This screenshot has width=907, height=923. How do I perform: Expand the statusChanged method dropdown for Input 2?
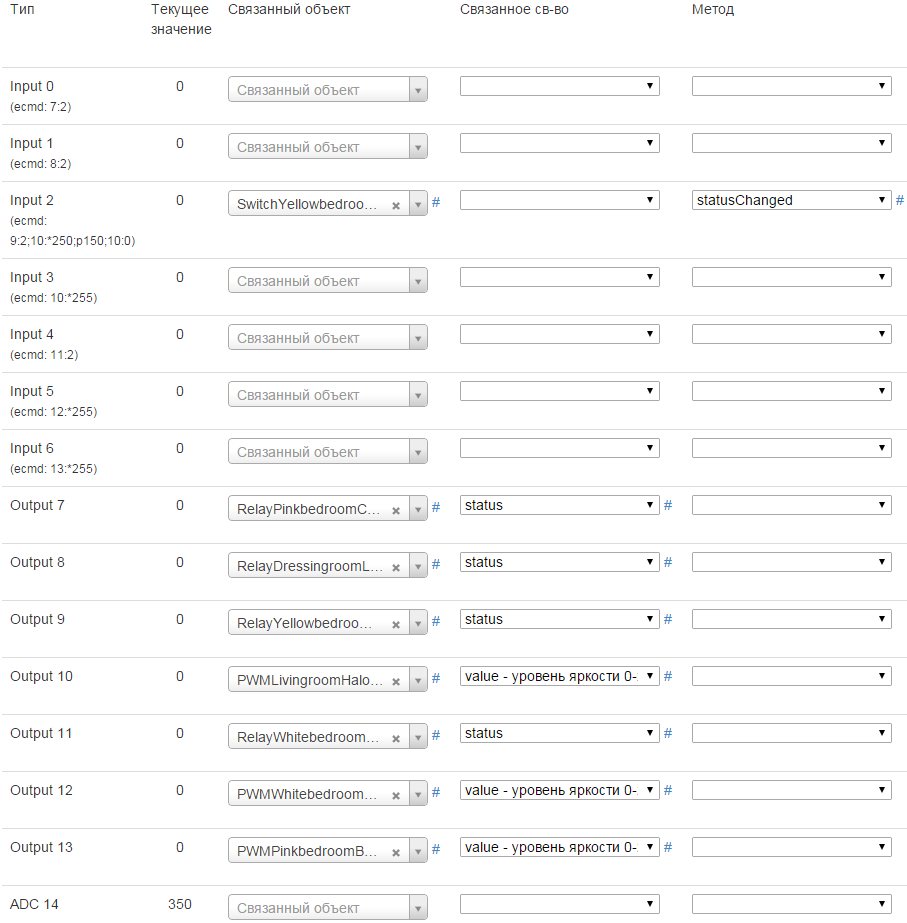click(x=791, y=200)
